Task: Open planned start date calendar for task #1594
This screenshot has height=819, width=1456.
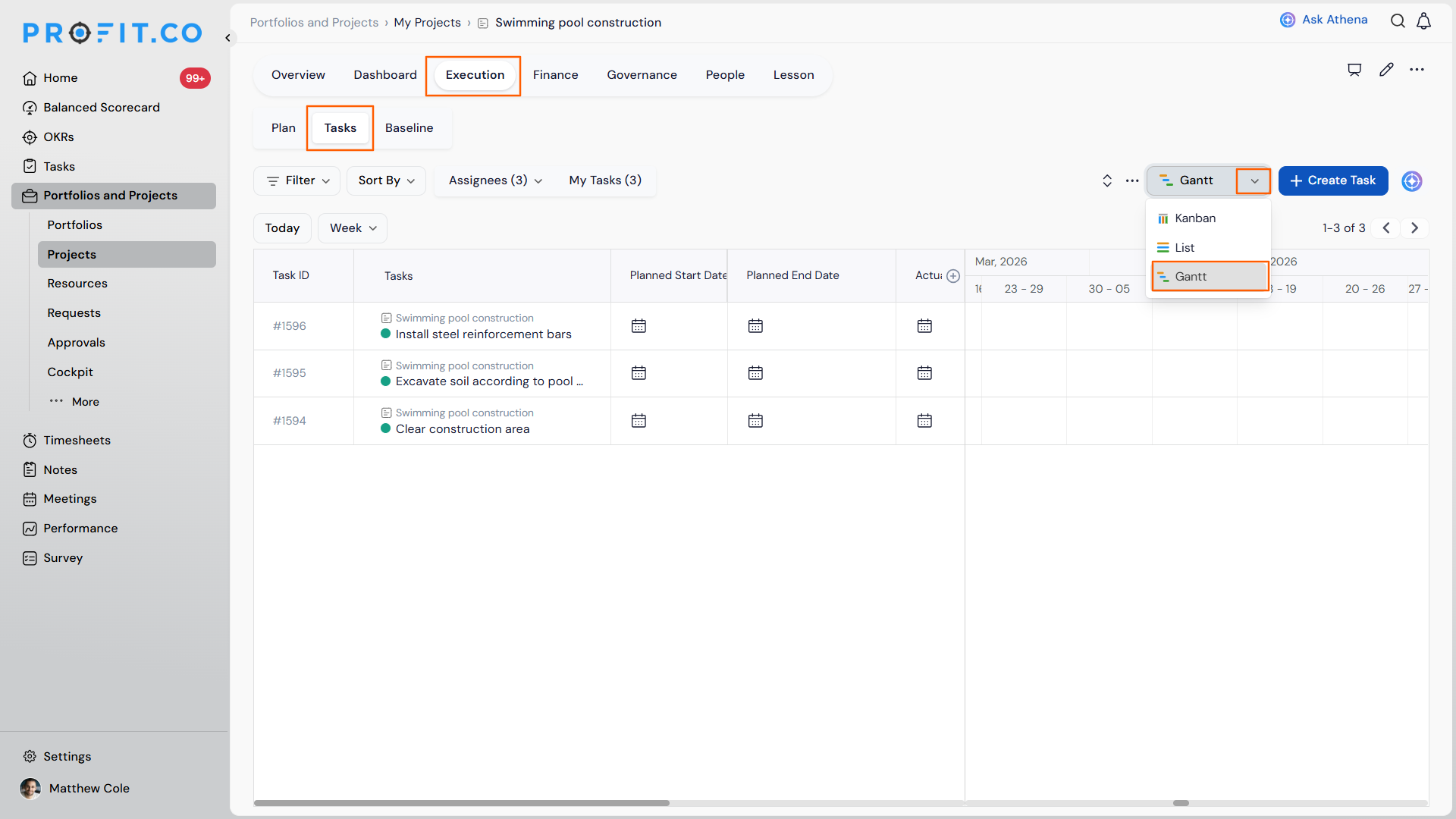Action: coord(639,421)
